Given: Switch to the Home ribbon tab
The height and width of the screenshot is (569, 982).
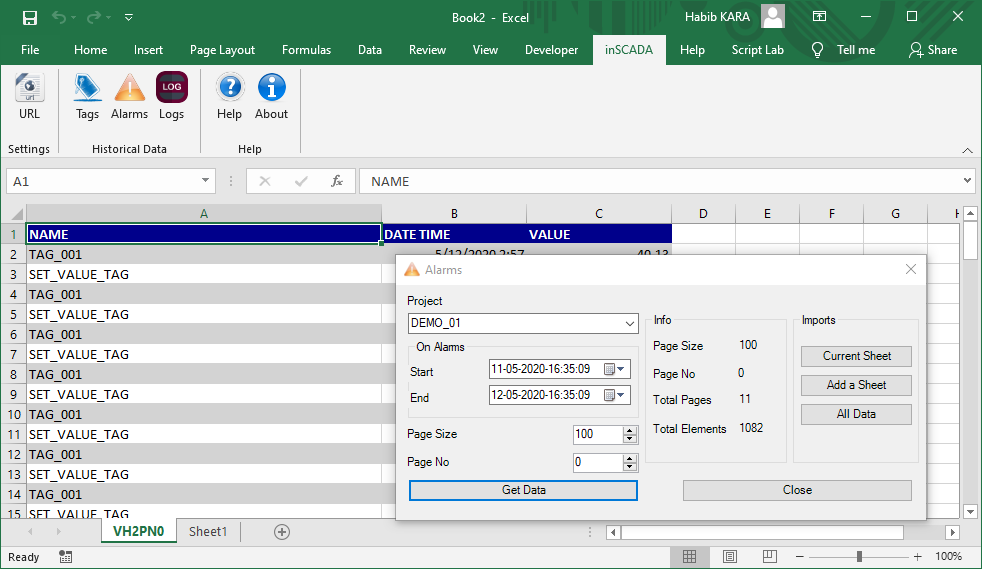Looking at the screenshot, I should pyautogui.click(x=90, y=50).
